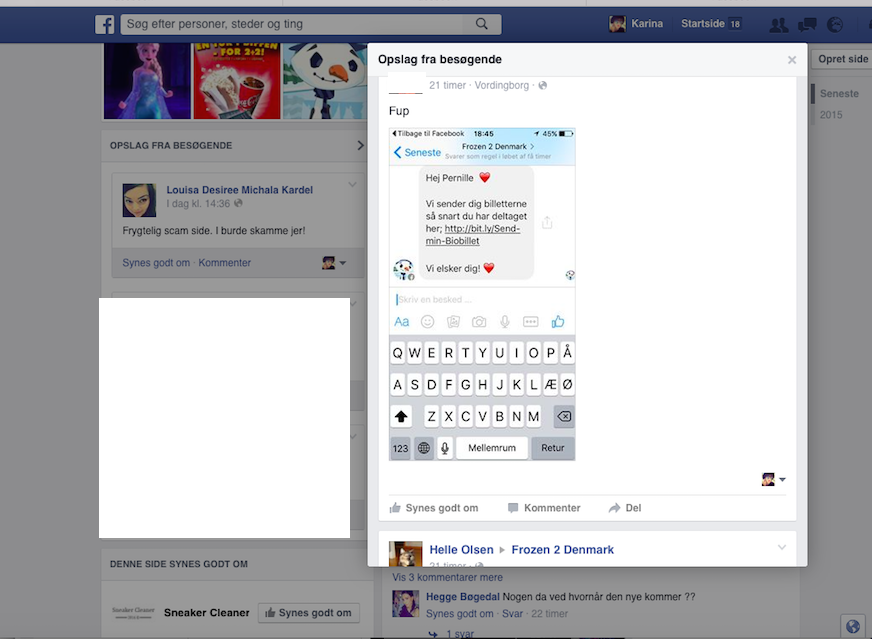Click Hegge Bøgedal name link
The height and width of the screenshot is (639, 872).
coord(463,597)
